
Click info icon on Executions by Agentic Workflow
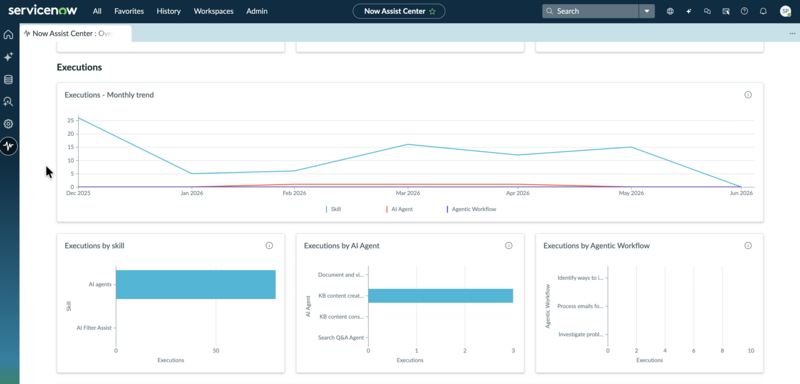pos(748,246)
